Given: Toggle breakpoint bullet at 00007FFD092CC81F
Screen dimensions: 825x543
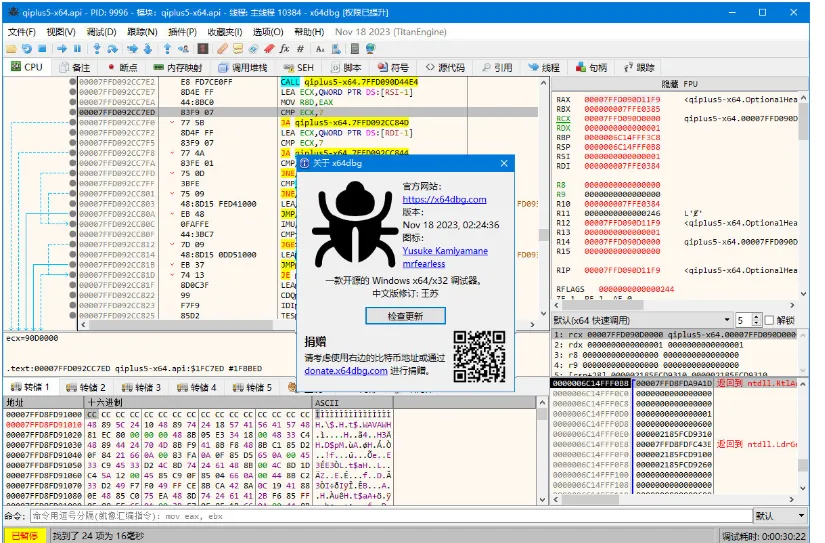Looking at the screenshot, I should click(x=73, y=285).
